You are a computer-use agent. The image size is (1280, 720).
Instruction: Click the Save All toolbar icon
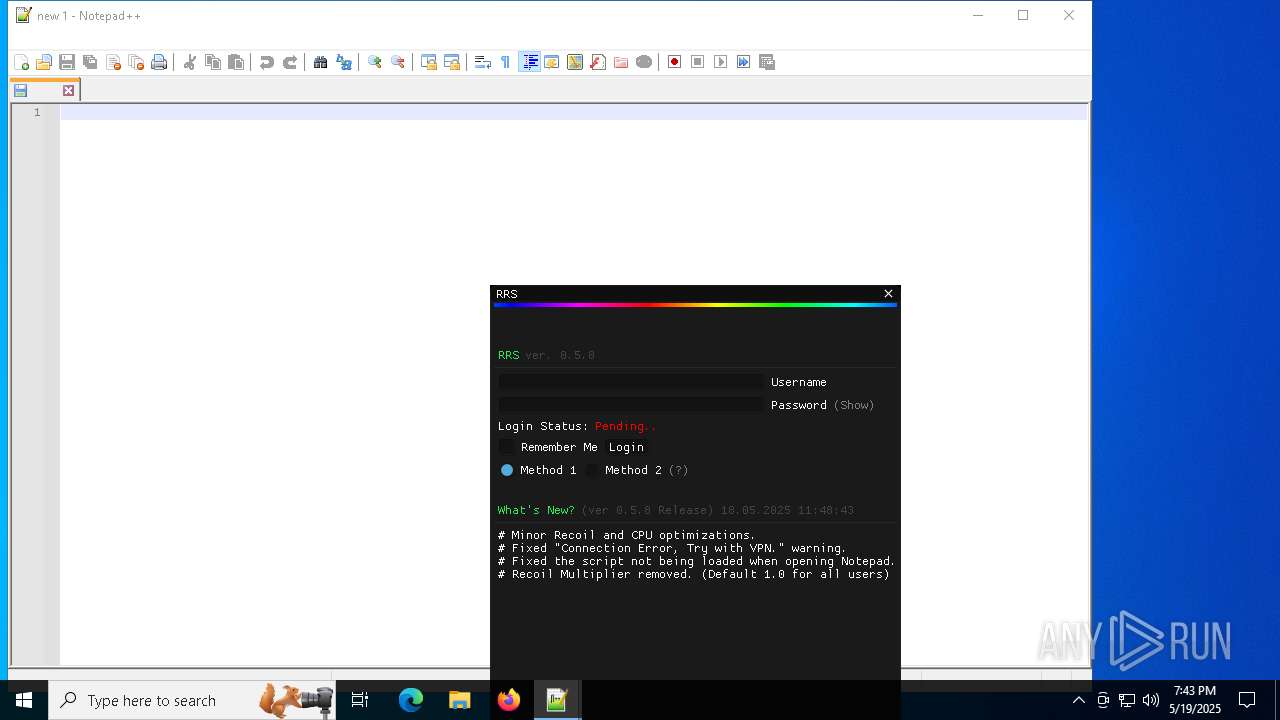click(x=90, y=62)
